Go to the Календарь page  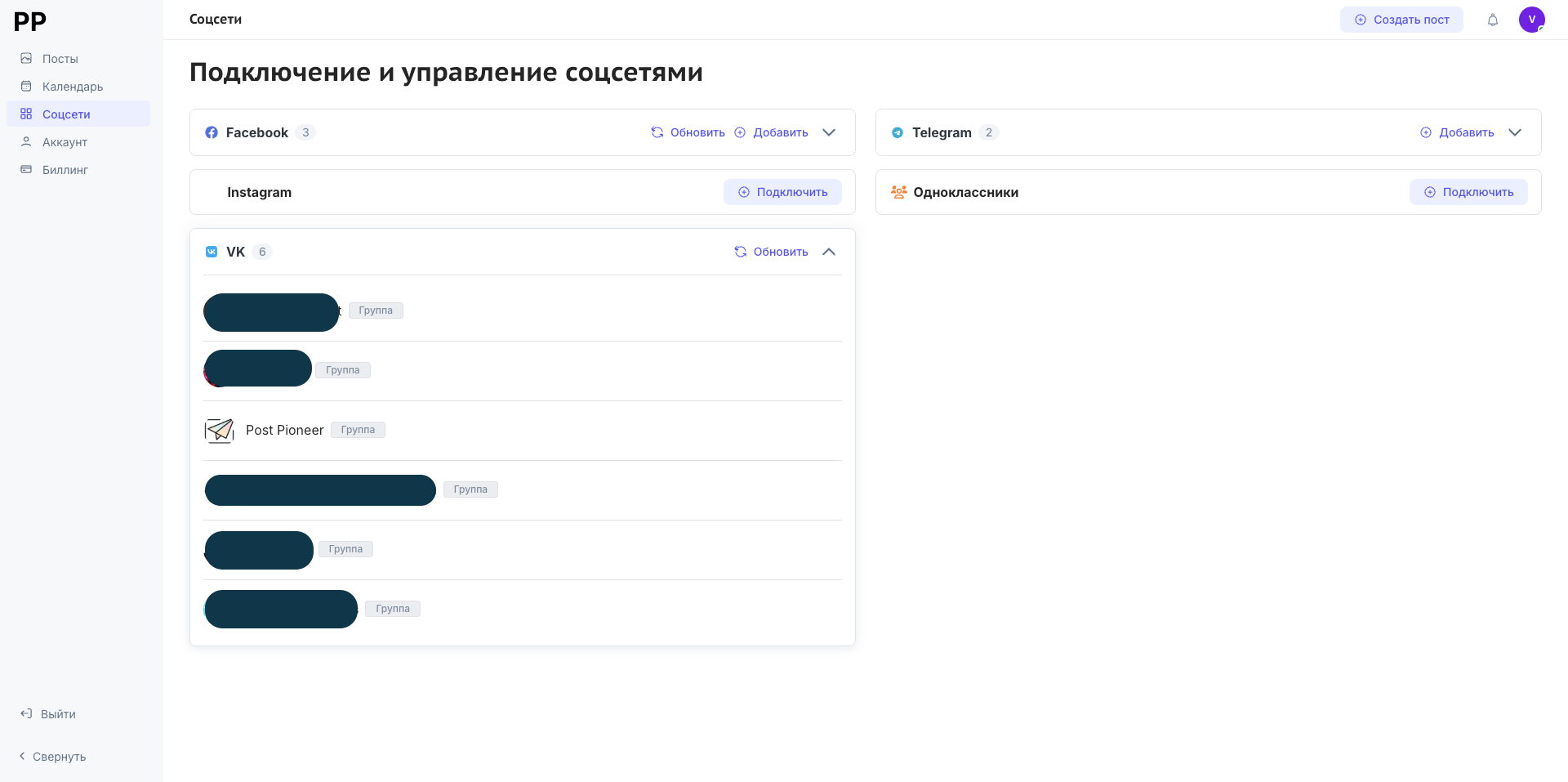pyautogui.click(x=72, y=87)
